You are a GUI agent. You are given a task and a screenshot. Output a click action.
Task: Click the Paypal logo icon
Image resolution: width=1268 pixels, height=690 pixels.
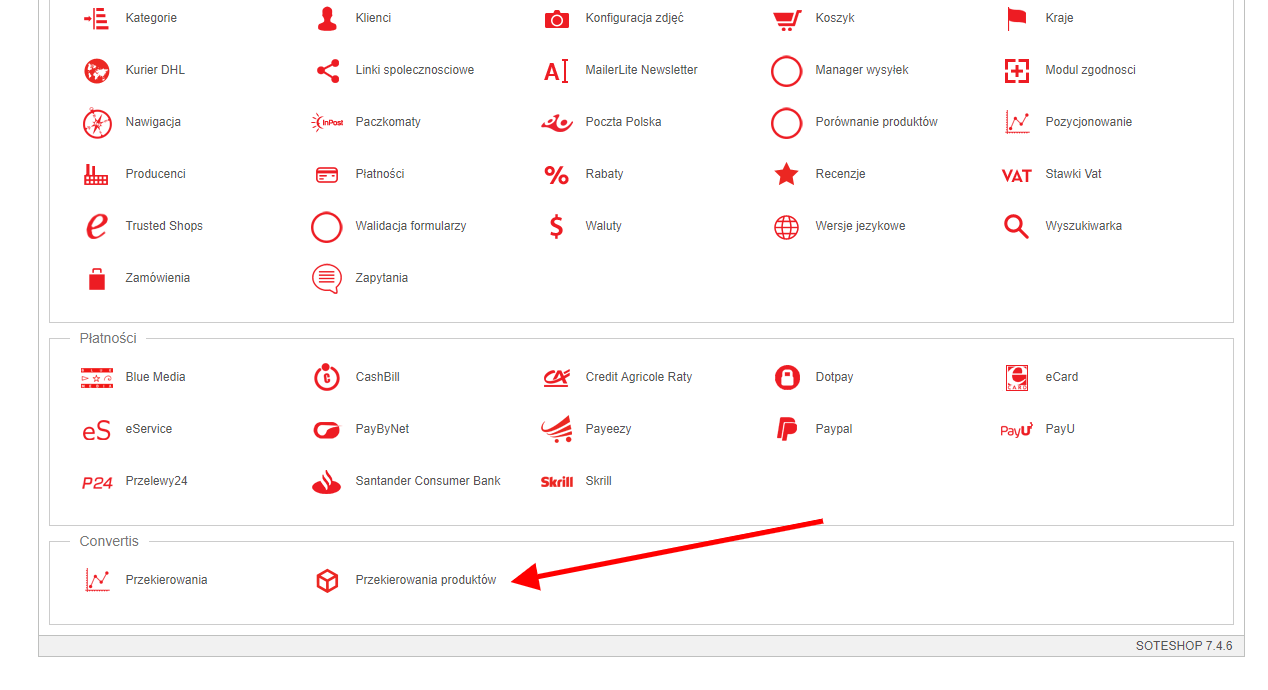[x=787, y=429]
